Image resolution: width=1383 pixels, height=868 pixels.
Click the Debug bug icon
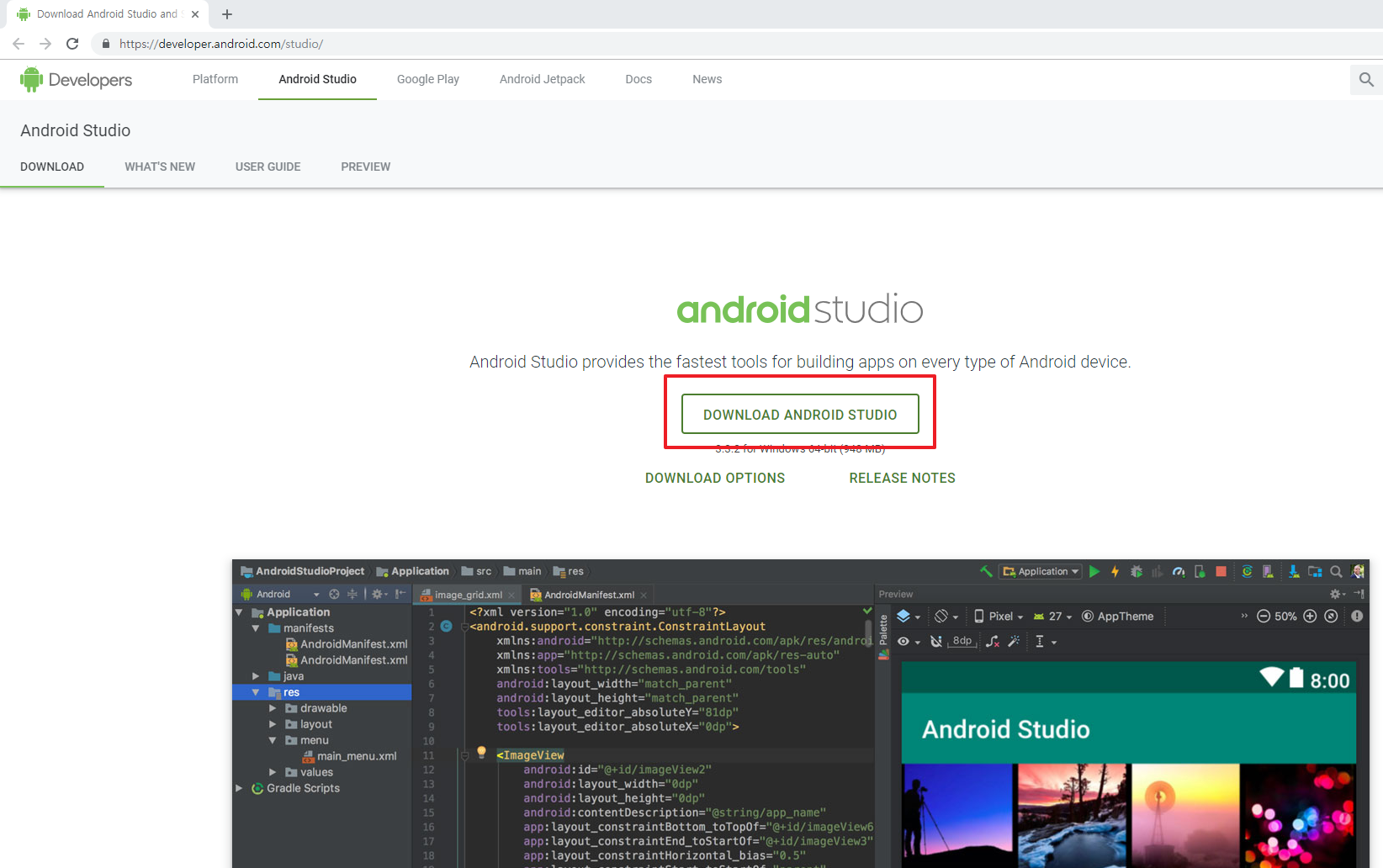1137,571
